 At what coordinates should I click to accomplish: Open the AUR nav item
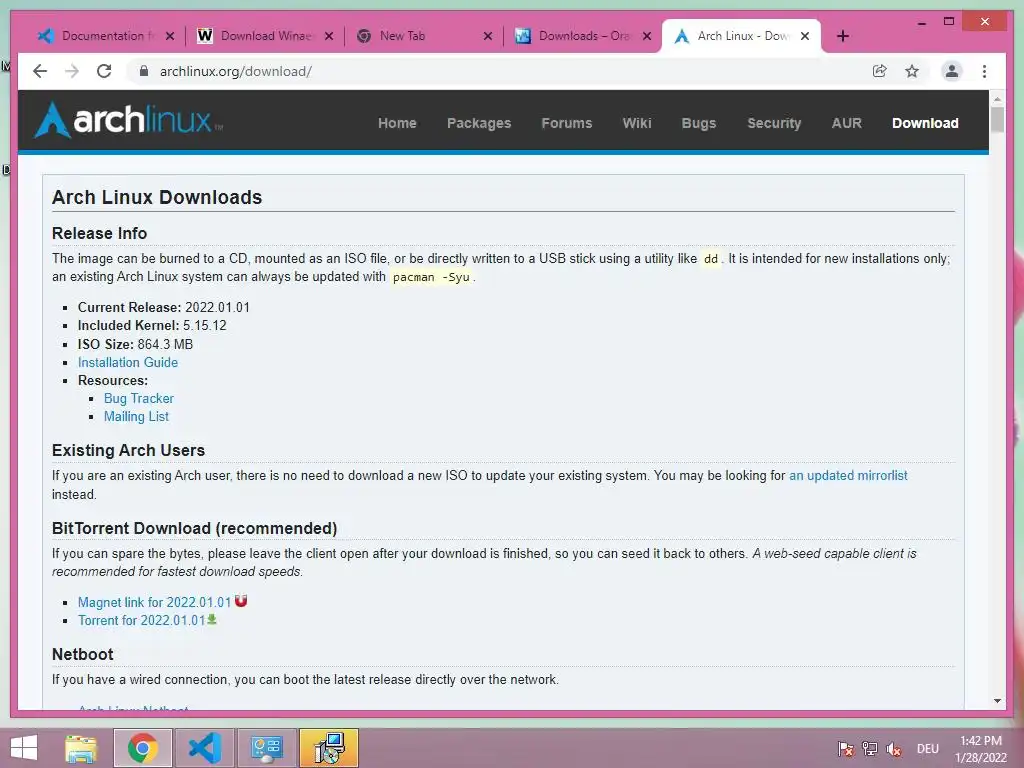(846, 123)
